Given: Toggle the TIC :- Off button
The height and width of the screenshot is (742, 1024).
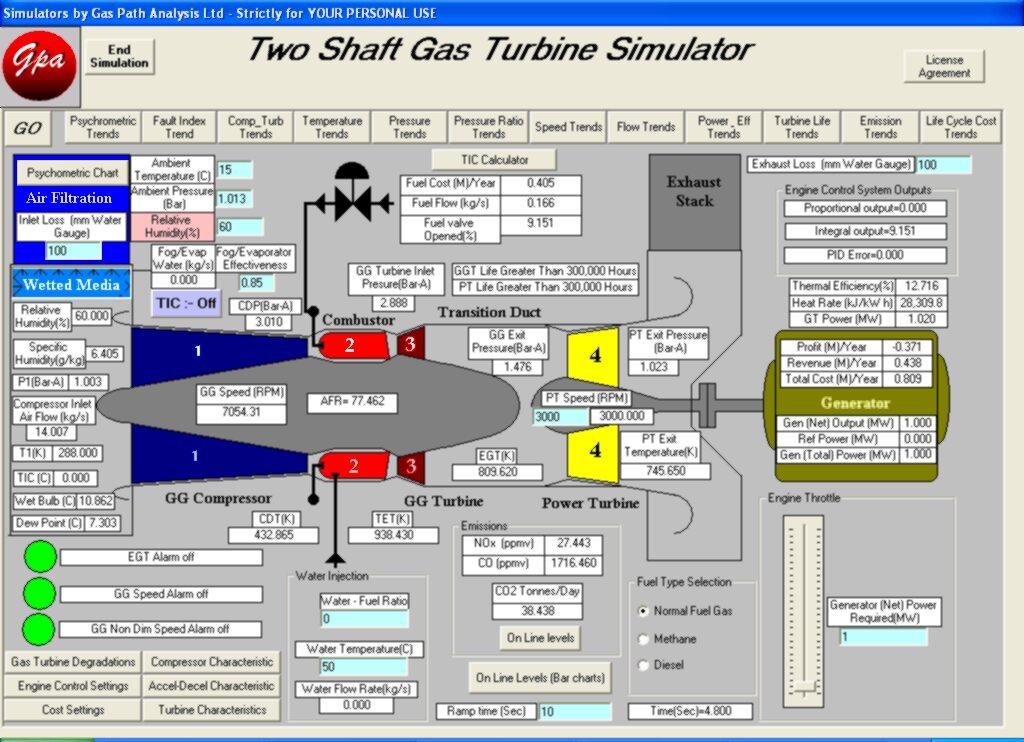Looking at the screenshot, I should tap(186, 302).
